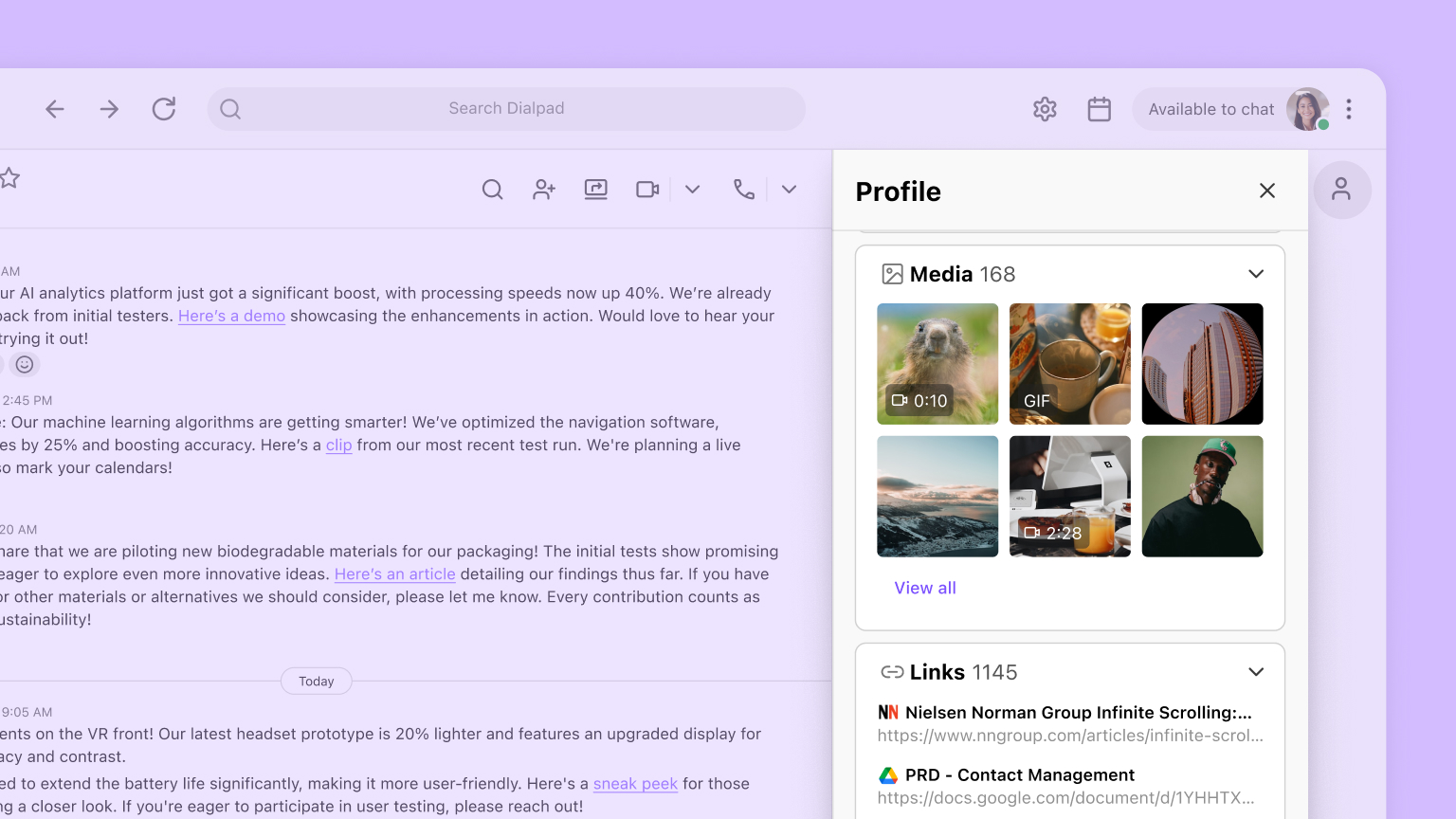Open Dialpad settings

point(1045,109)
